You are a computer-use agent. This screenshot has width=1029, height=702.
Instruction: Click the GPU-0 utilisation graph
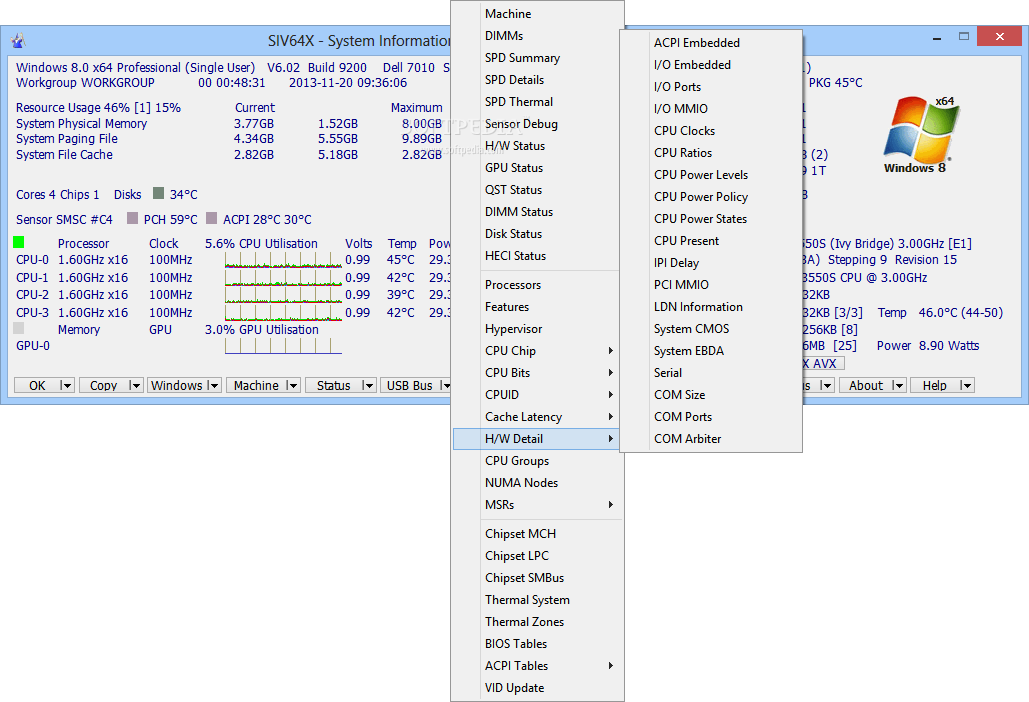(x=284, y=346)
